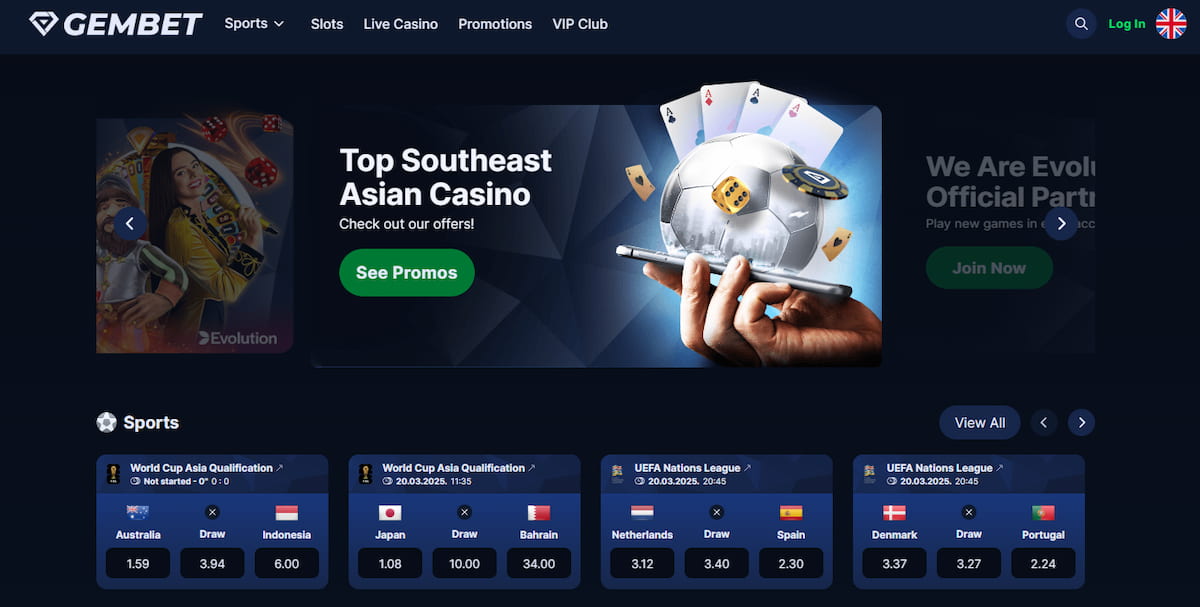Show previous banner with left carousel arrow
The image size is (1200, 607).
(x=130, y=223)
